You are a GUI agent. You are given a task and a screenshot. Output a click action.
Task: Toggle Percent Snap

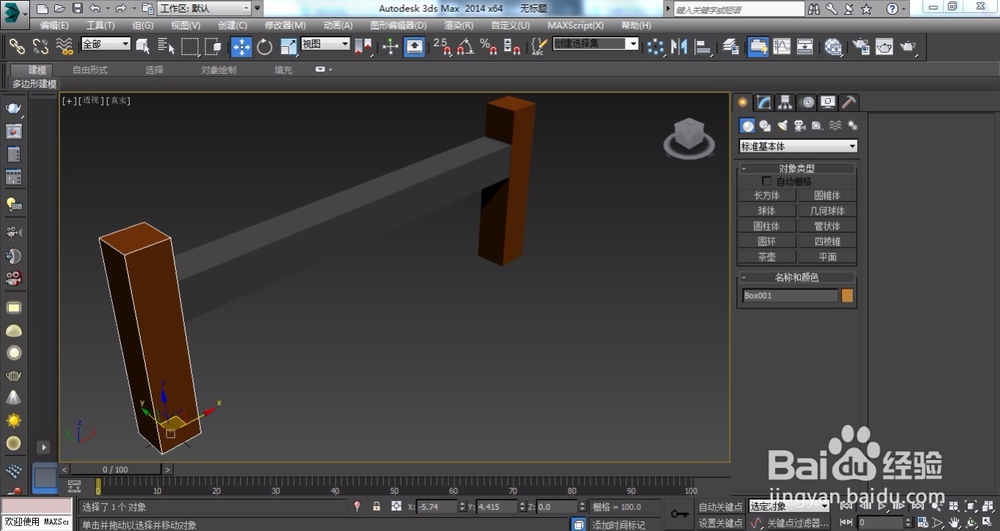(489, 46)
